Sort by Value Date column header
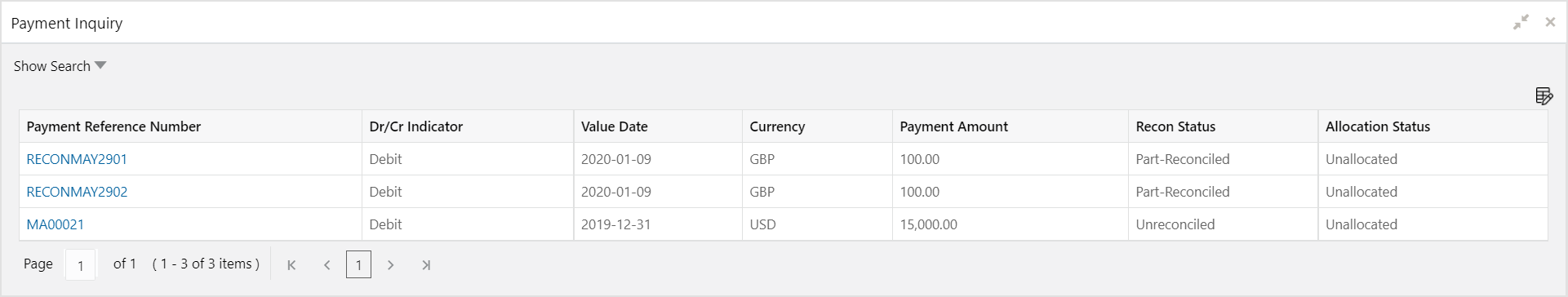The width and height of the screenshot is (1568, 297). pyautogui.click(x=615, y=126)
